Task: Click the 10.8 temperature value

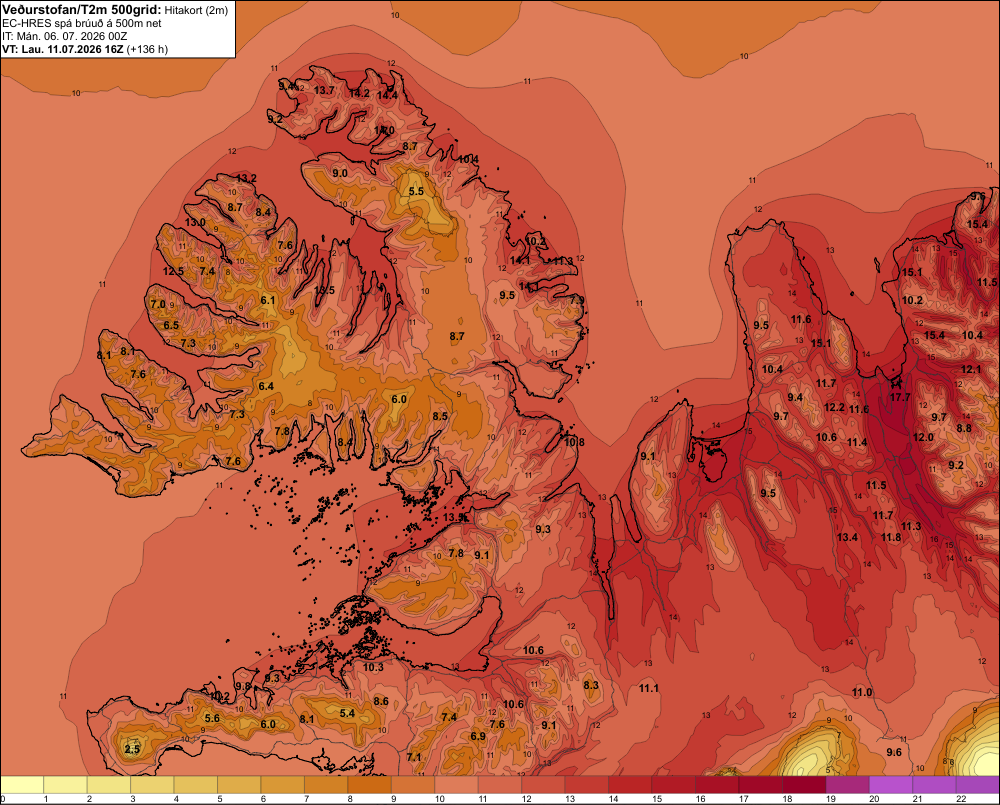Action: click(574, 442)
